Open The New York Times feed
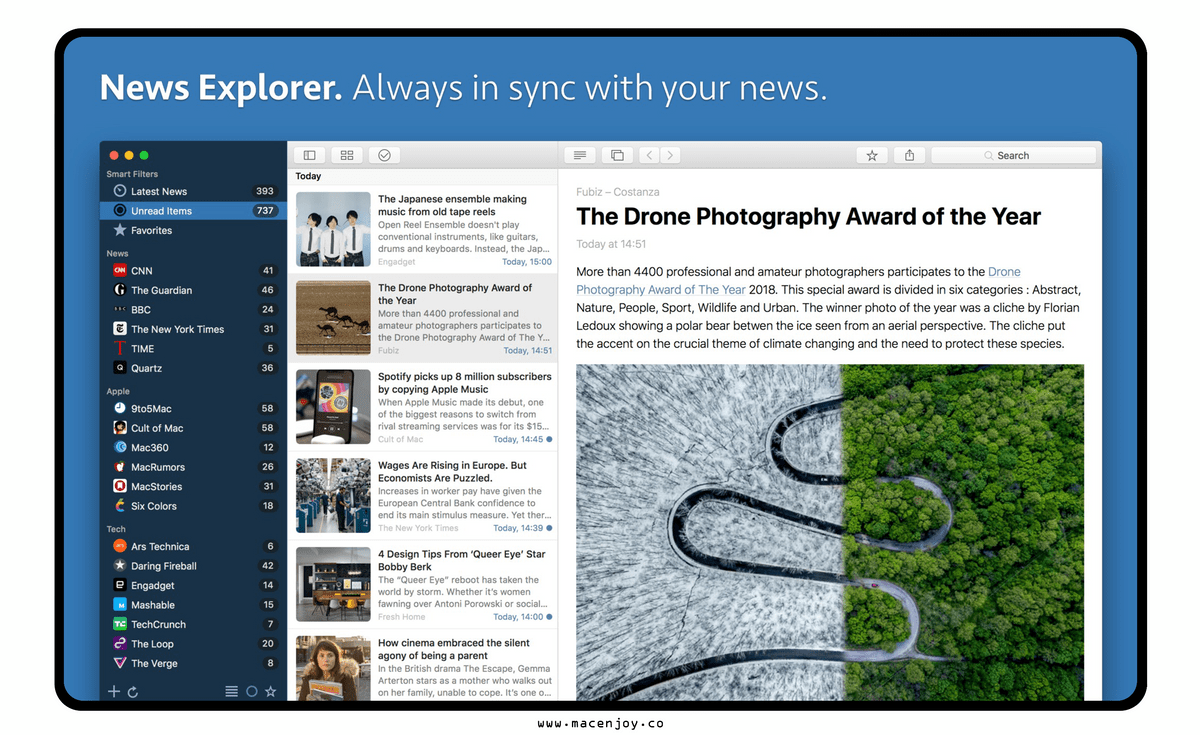The height and width of the screenshot is (735, 1200). point(193,329)
